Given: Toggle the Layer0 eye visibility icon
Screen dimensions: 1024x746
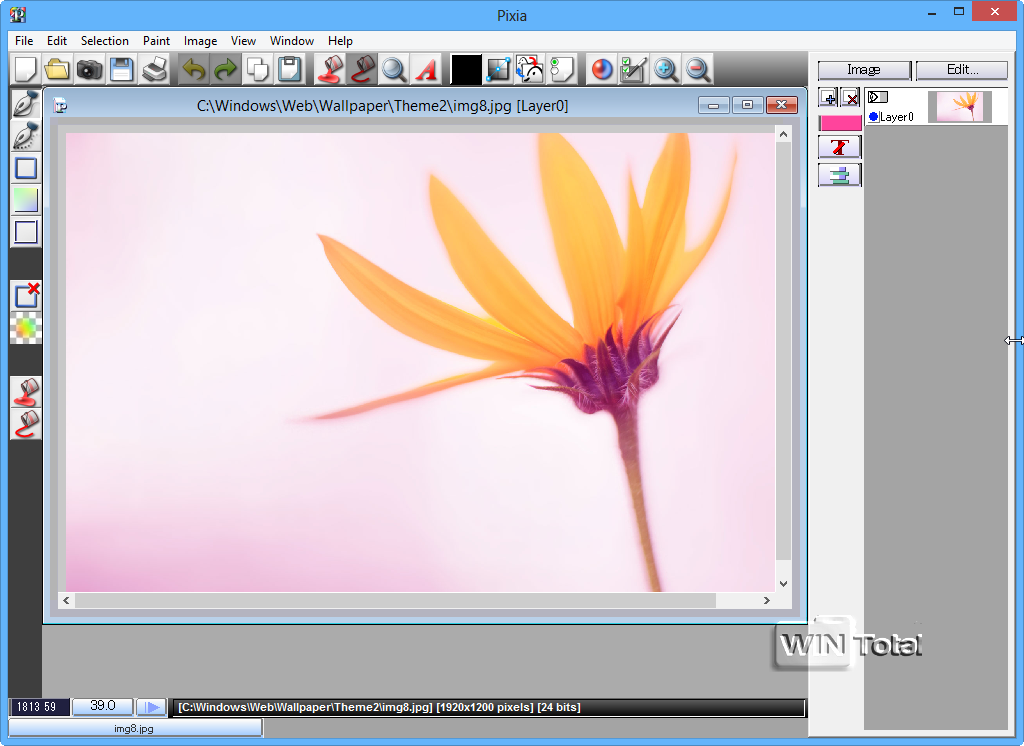Looking at the screenshot, I should [x=878, y=97].
